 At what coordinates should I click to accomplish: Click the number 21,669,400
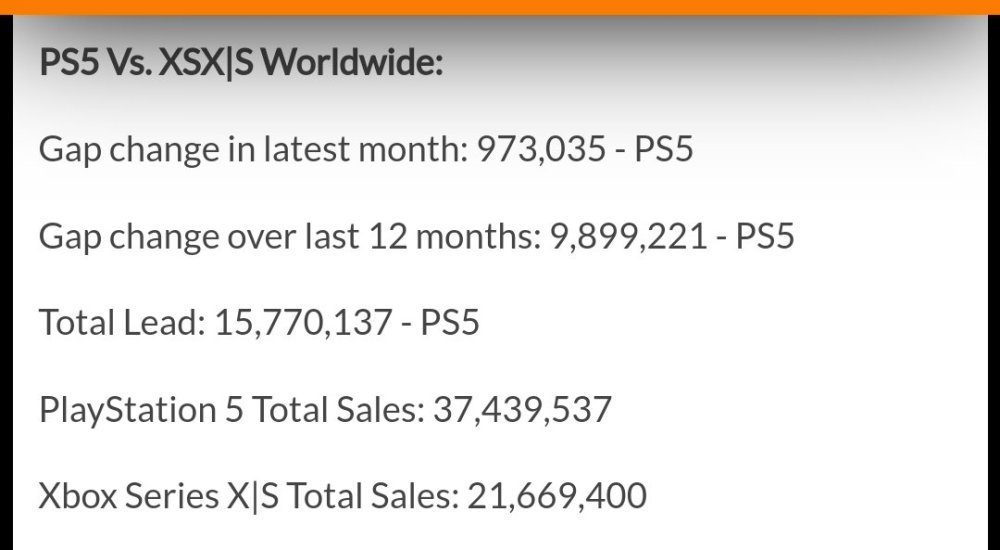point(555,495)
